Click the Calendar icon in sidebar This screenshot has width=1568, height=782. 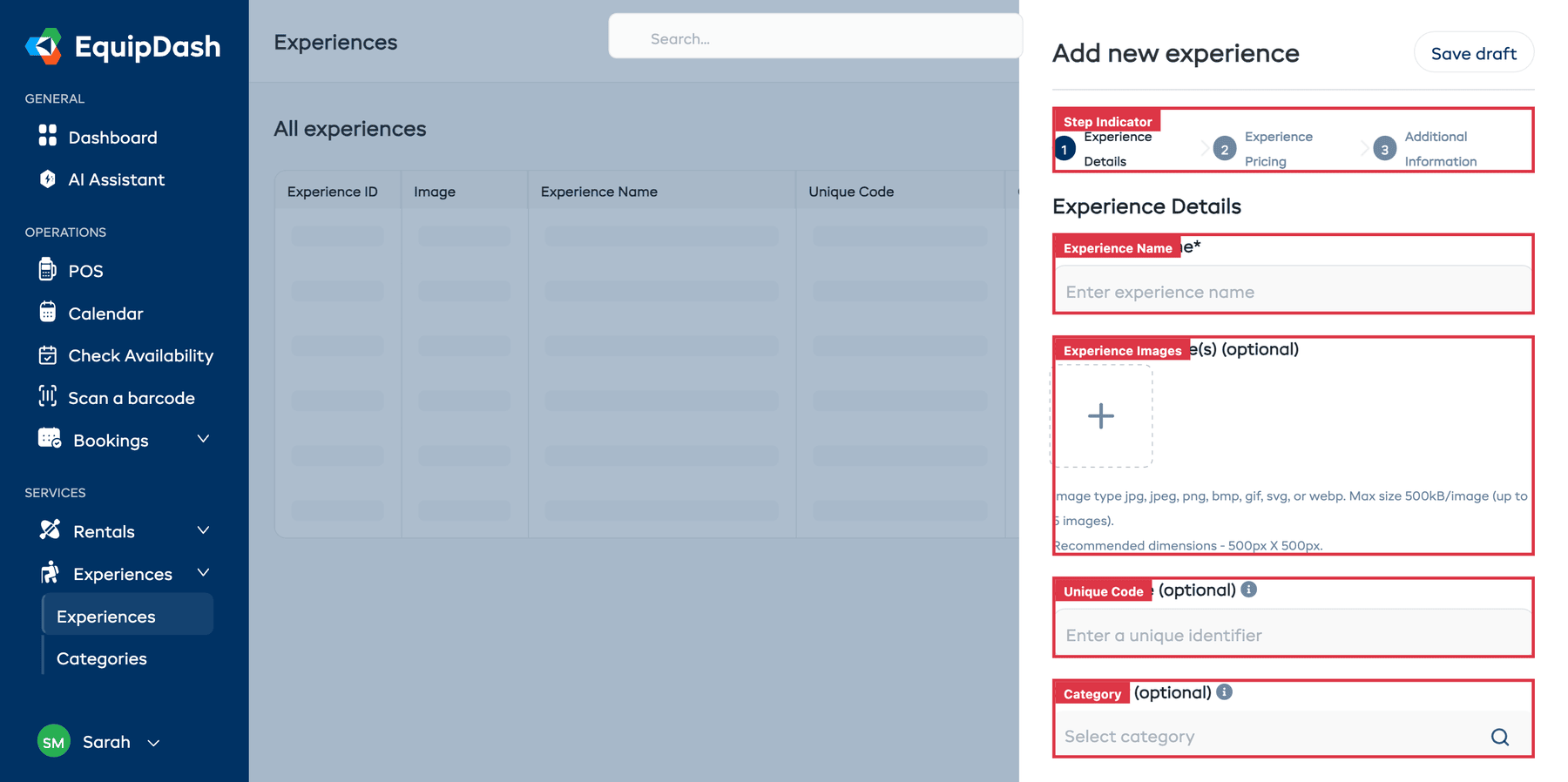pyautogui.click(x=48, y=312)
